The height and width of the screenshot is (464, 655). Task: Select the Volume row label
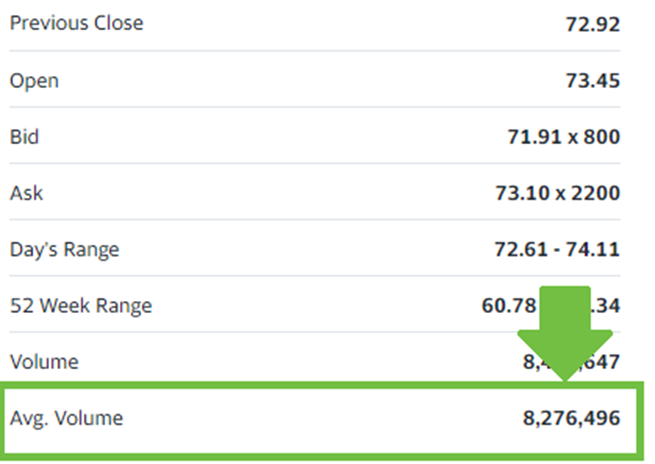pyautogui.click(x=44, y=362)
